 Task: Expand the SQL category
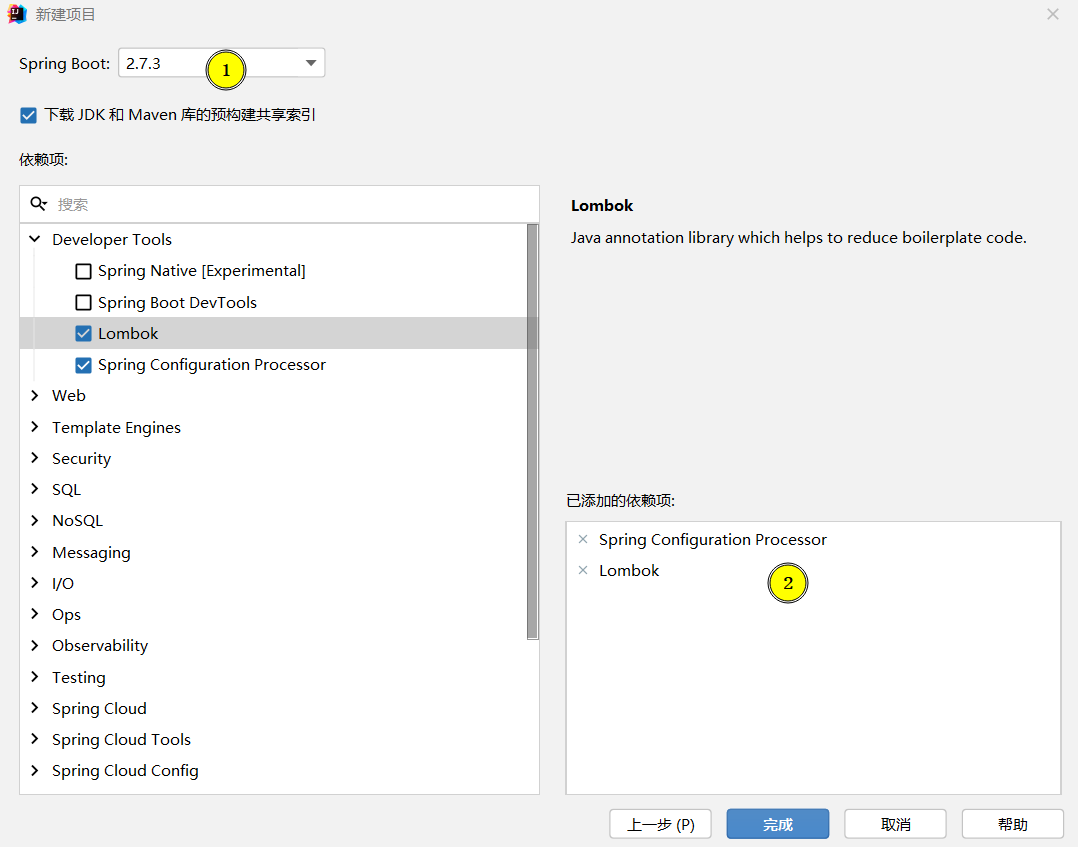tap(34, 489)
